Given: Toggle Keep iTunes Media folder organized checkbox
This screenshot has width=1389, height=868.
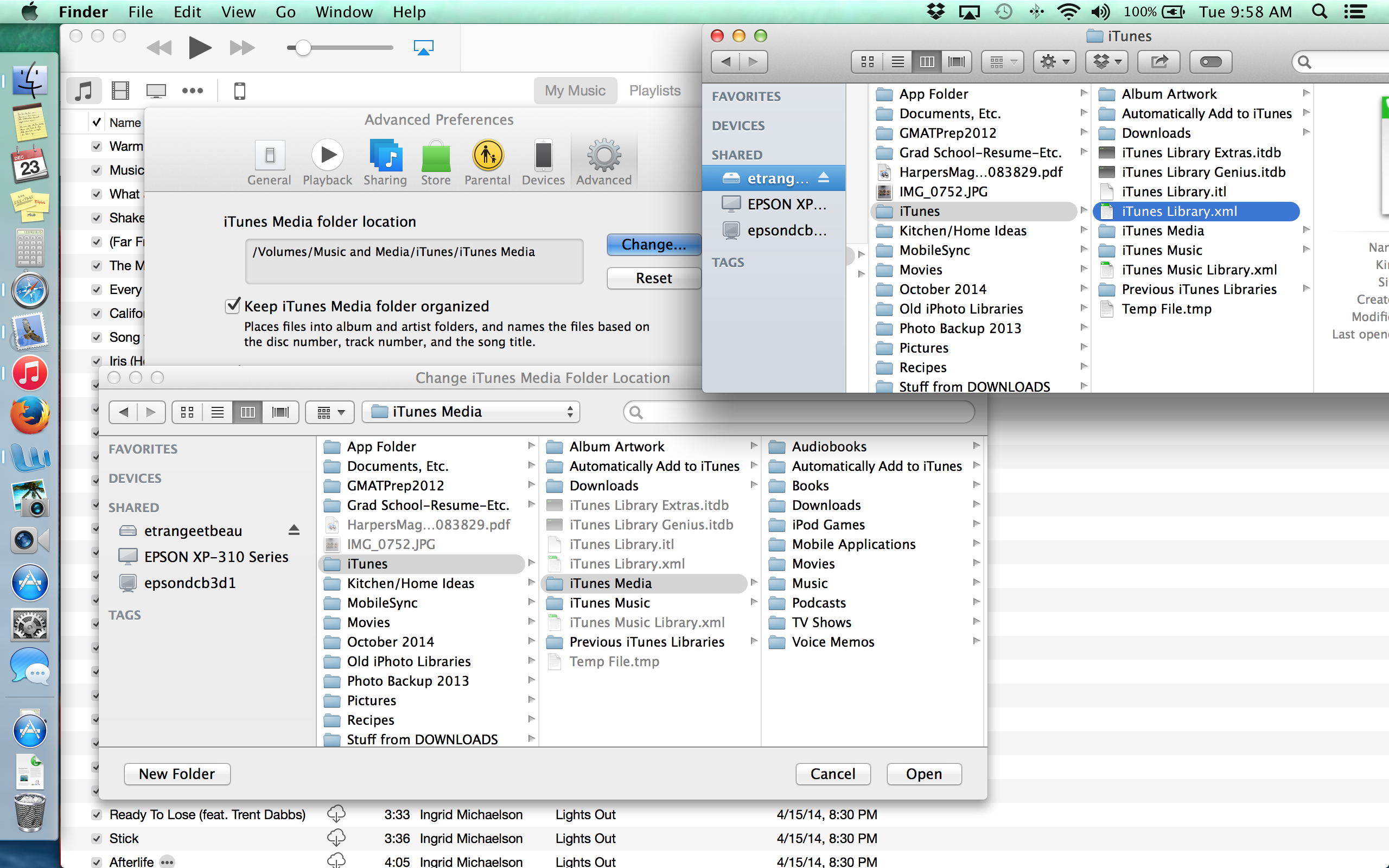Looking at the screenshot, I should pos(232,306).
